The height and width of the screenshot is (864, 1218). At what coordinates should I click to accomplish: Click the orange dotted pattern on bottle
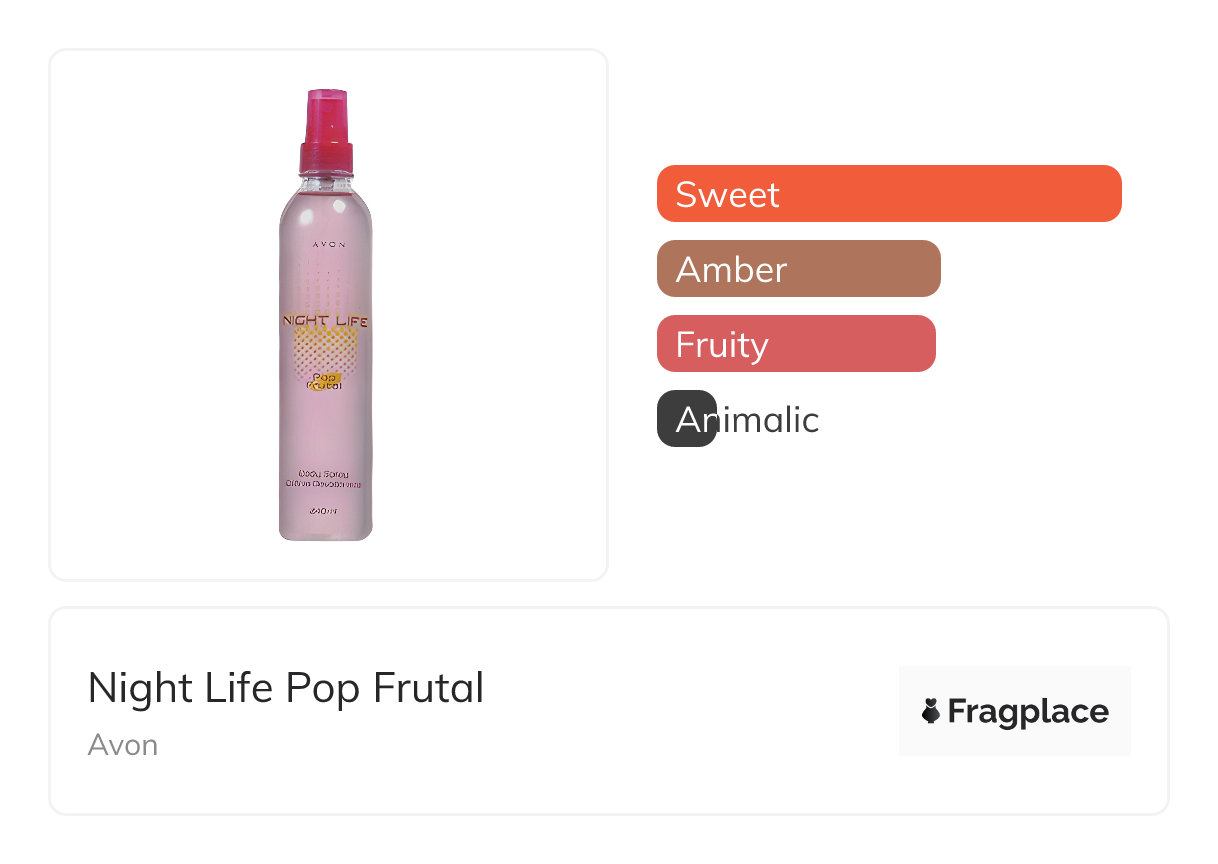point(326,348)
